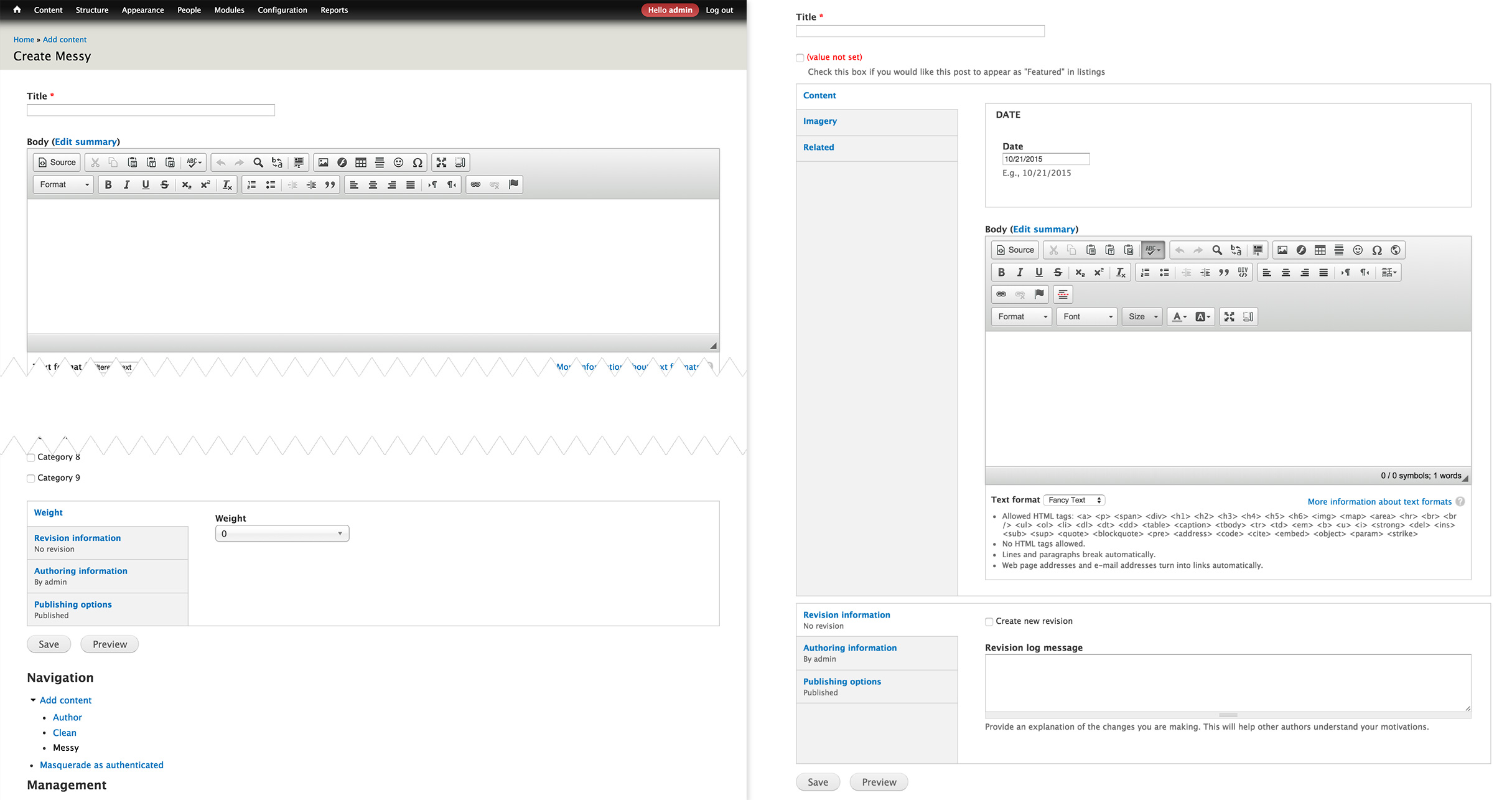1512x800 pixels.
Task: Click right Preview button
Action: [x=879, y=783]
